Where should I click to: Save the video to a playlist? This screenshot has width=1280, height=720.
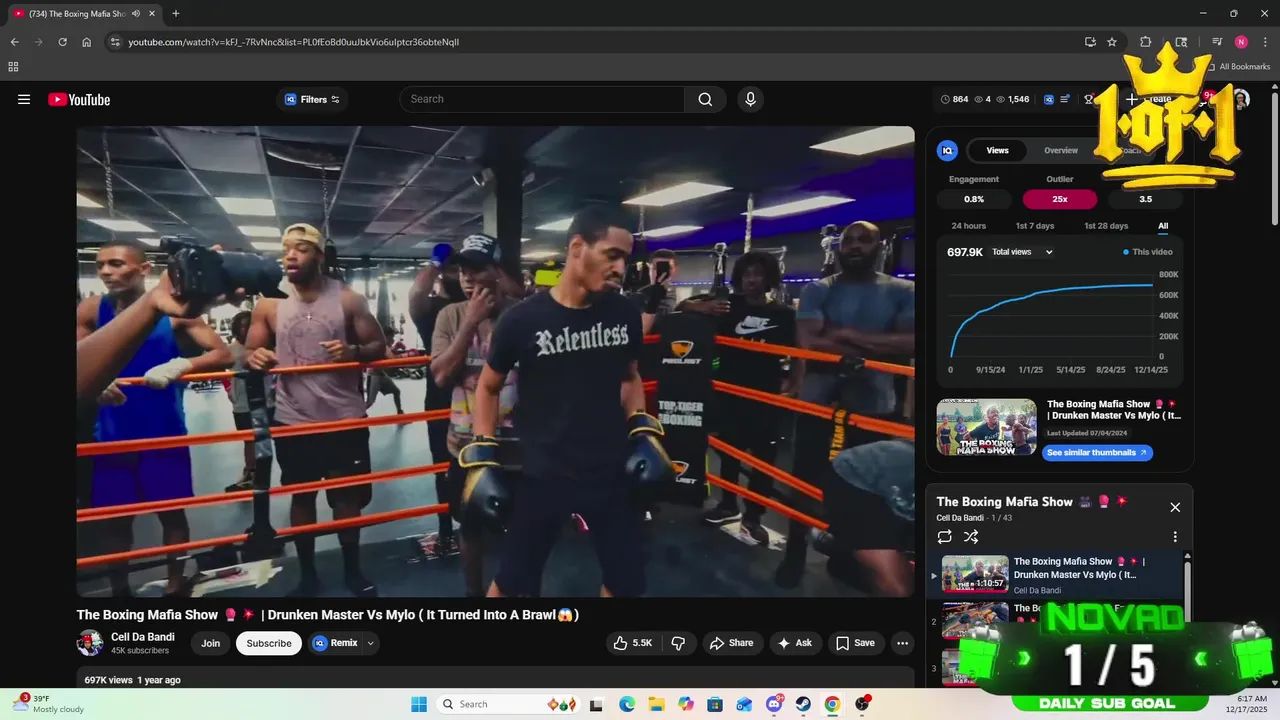click(855, 643)
